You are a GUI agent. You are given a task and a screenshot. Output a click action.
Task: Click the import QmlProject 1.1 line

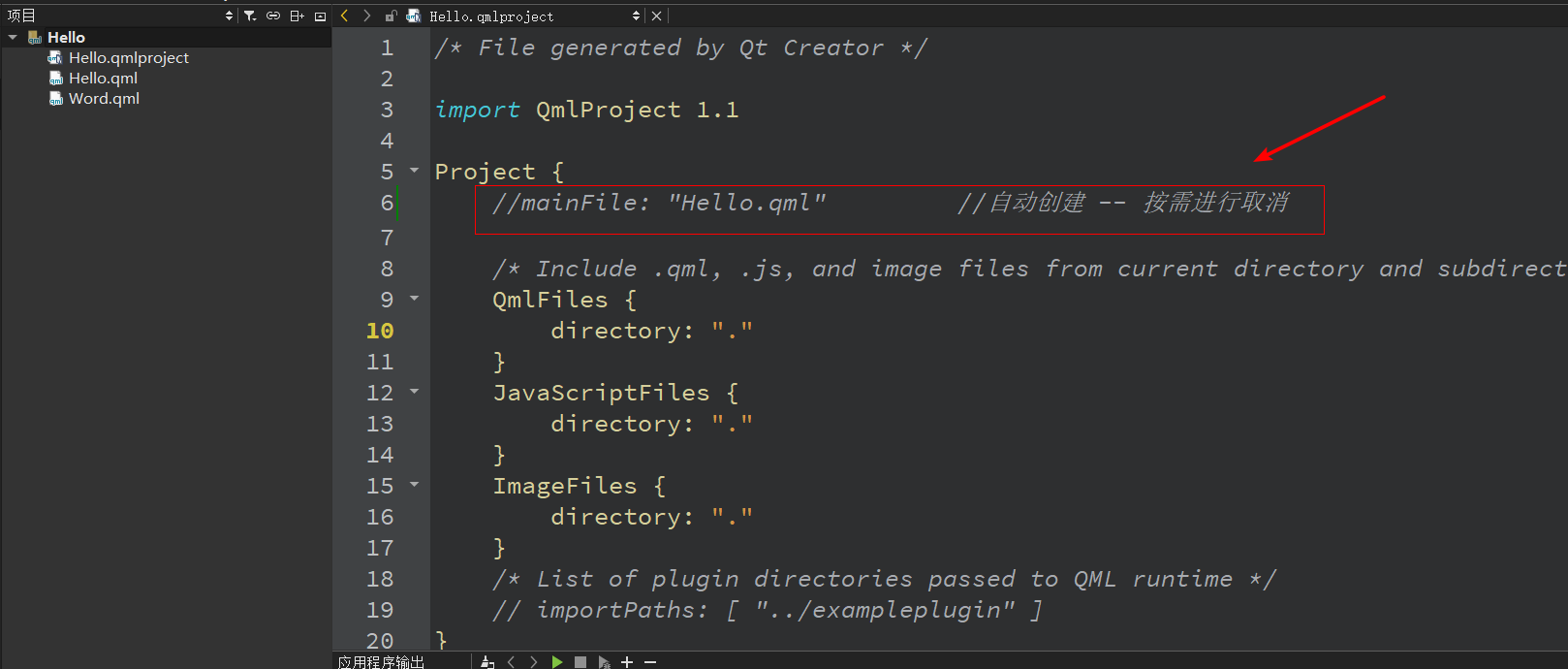click(586, 110)
